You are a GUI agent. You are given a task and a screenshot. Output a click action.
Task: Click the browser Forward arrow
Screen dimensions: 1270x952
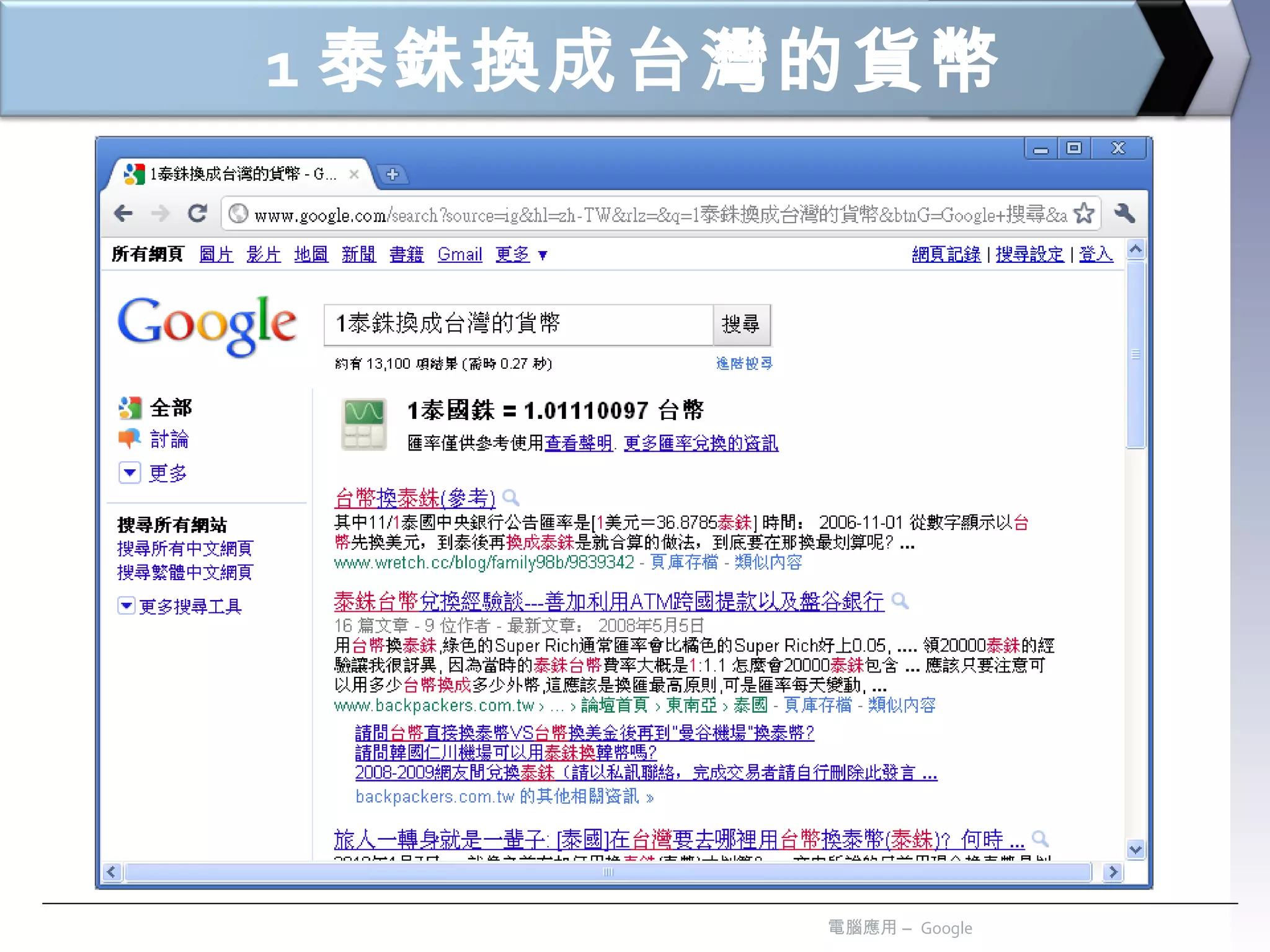[160, 214]
